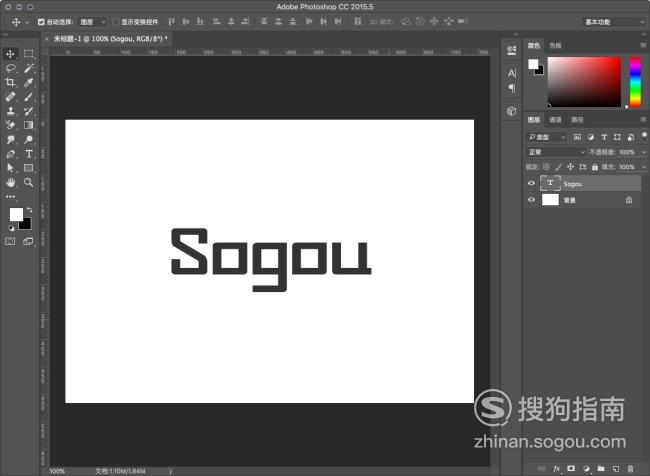The image size is (650, 476).
Task: Select the Path Selection arrow tool
Action: (x=10, y=168)
